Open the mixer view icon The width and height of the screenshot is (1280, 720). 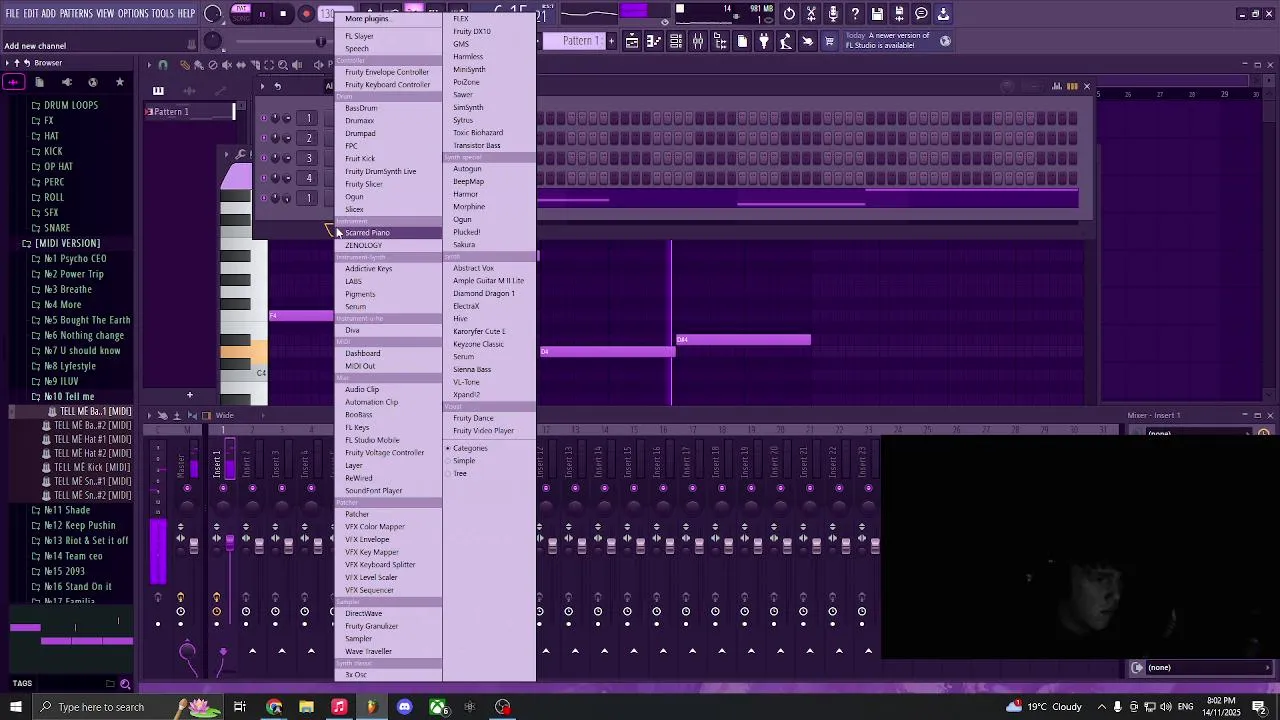698,41
